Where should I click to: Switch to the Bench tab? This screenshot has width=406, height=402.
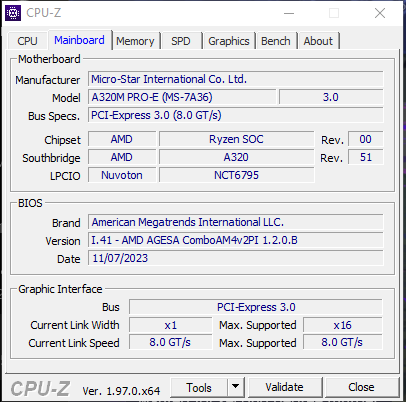click(276, 41)
